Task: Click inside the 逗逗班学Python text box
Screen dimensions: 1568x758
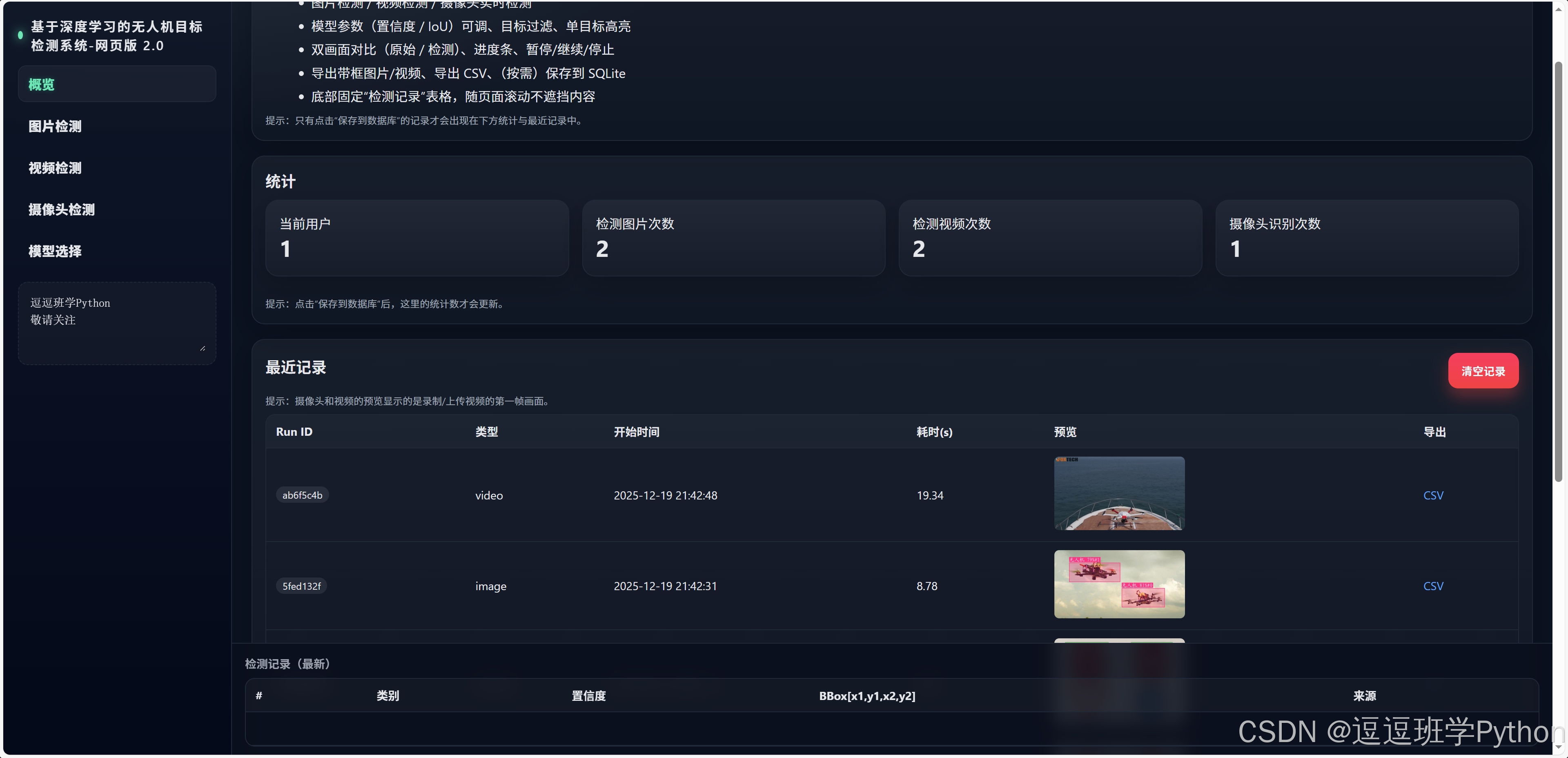Action: [116, 323]
